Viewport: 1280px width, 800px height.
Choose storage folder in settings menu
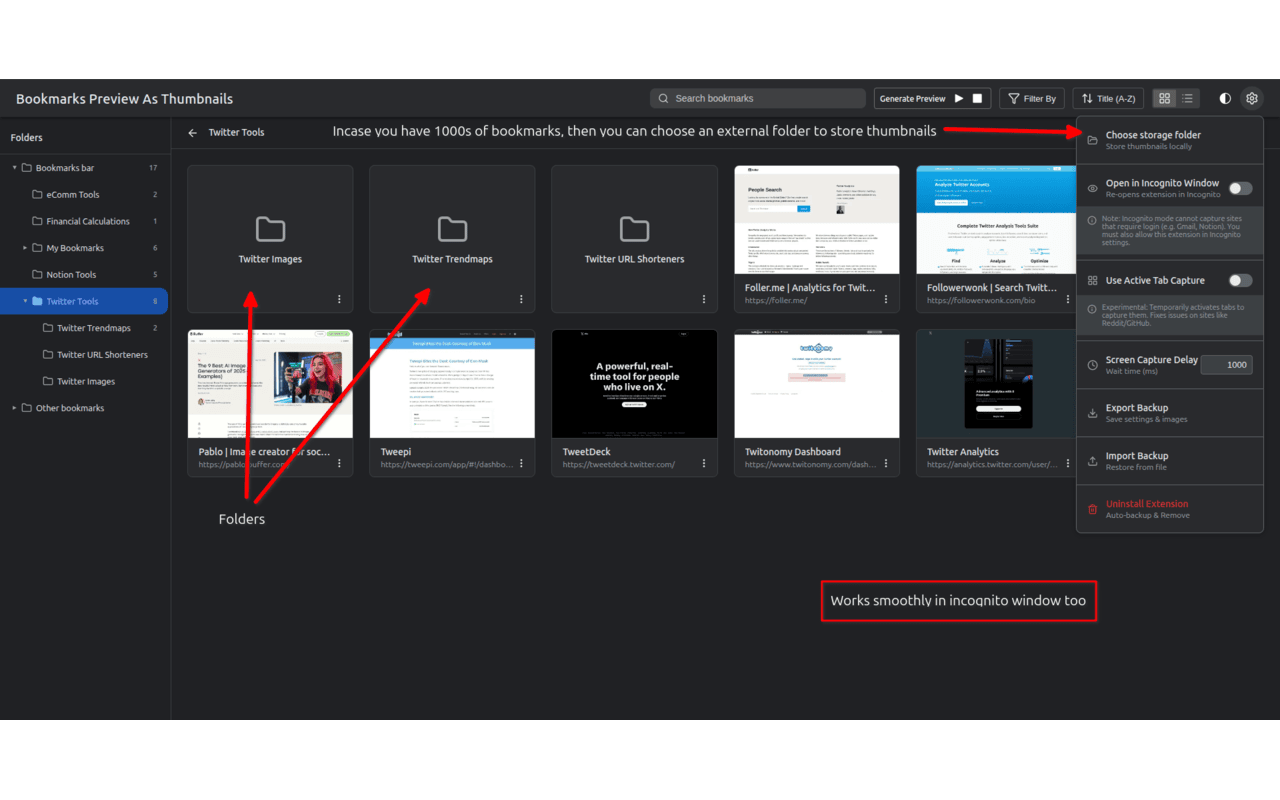(x=1169, y=140)
